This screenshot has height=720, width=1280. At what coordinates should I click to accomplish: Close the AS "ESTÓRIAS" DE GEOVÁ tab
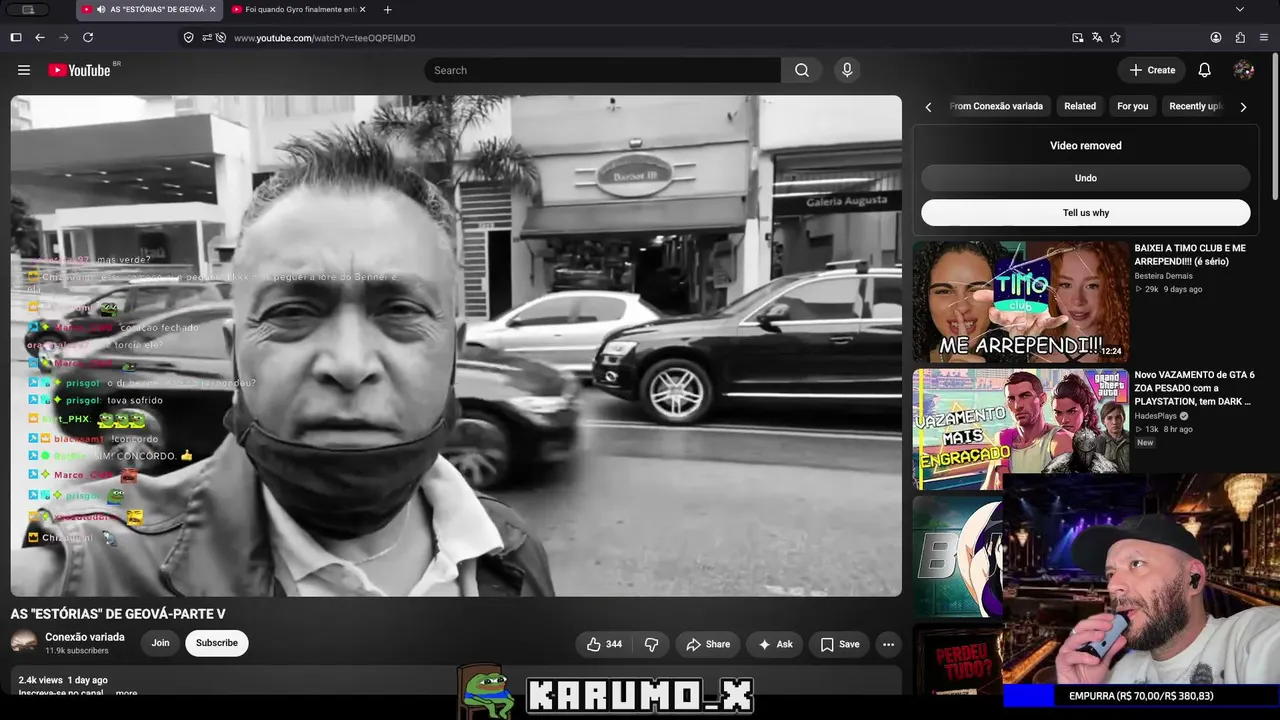(x=212, y=10)
